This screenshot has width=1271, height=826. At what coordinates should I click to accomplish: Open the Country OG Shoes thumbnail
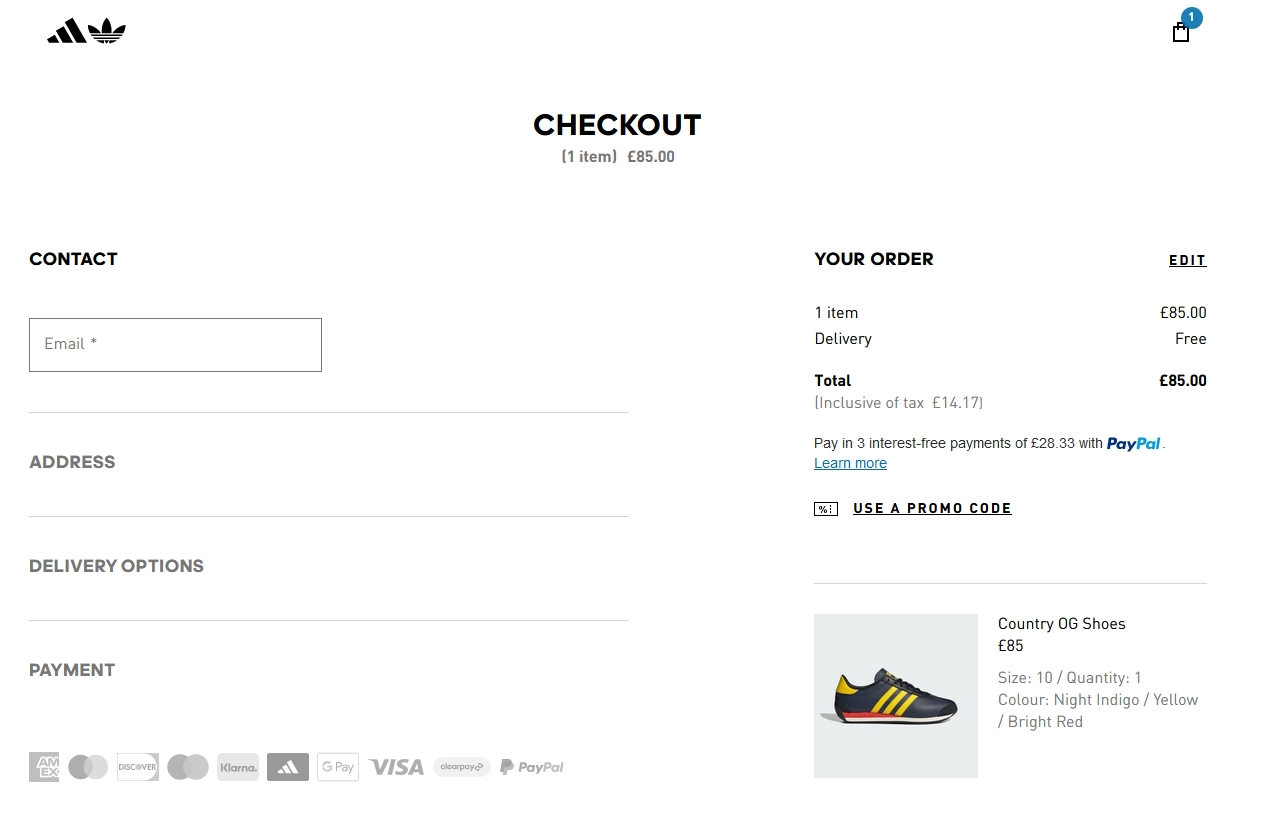pyautogui.click(x=896, y=696)
